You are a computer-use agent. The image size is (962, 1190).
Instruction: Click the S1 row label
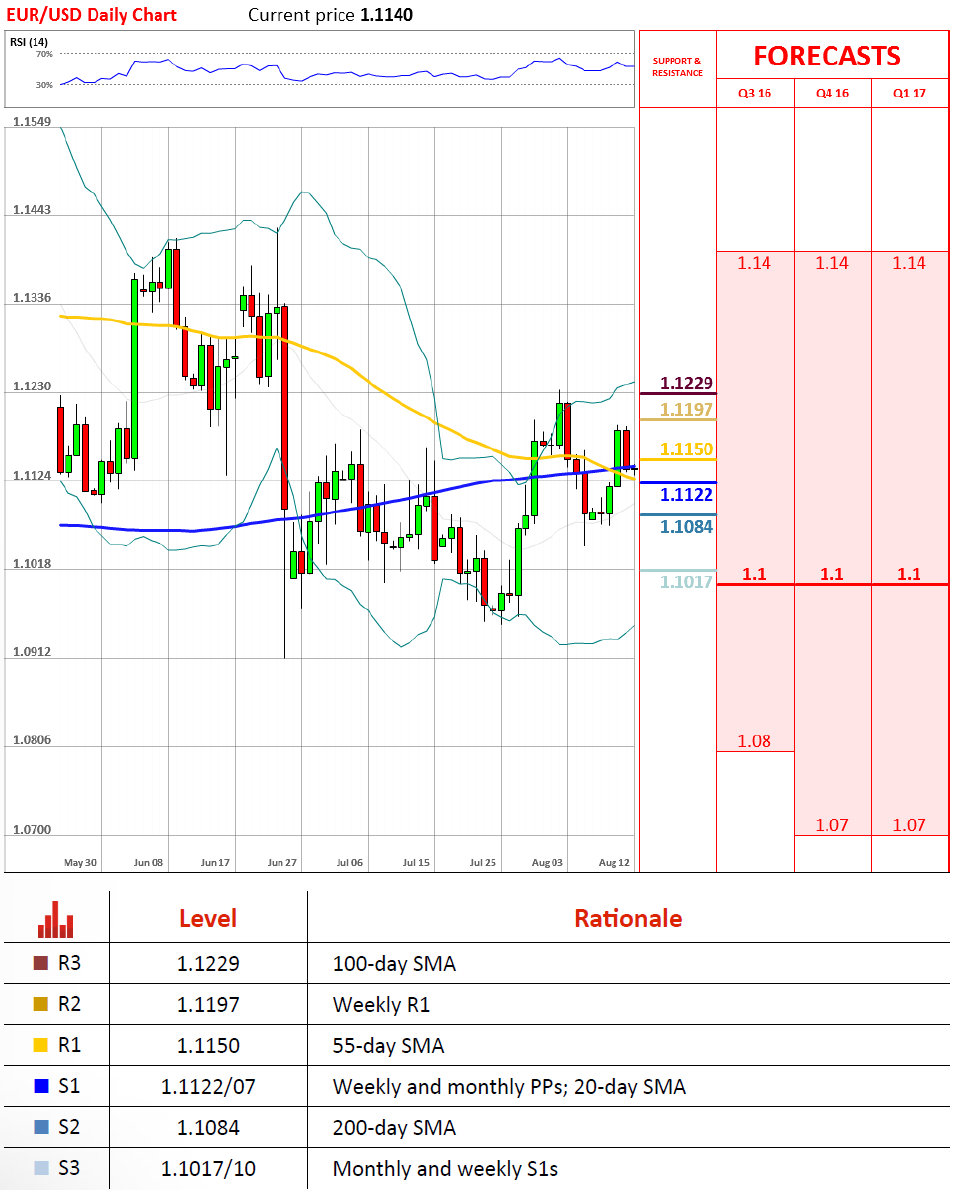(x=69, y=1086)
